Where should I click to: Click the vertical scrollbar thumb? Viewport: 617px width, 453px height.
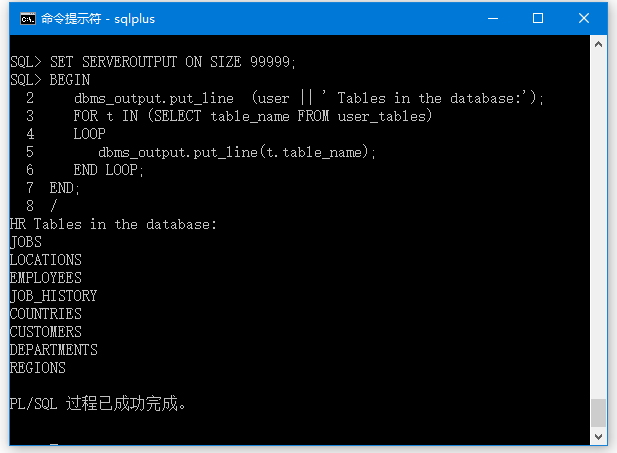(599, 413)
